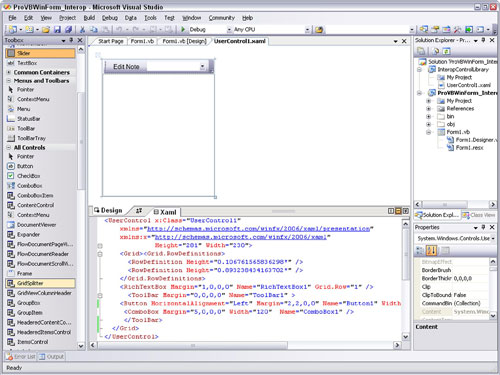Pin the Toolbox panel

(71, 40)
